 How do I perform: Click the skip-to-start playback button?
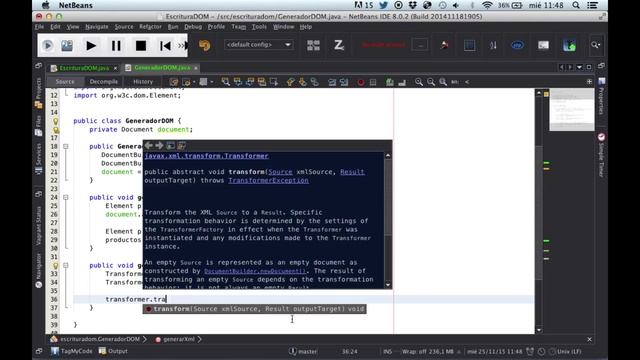click(x=165, y=46)
